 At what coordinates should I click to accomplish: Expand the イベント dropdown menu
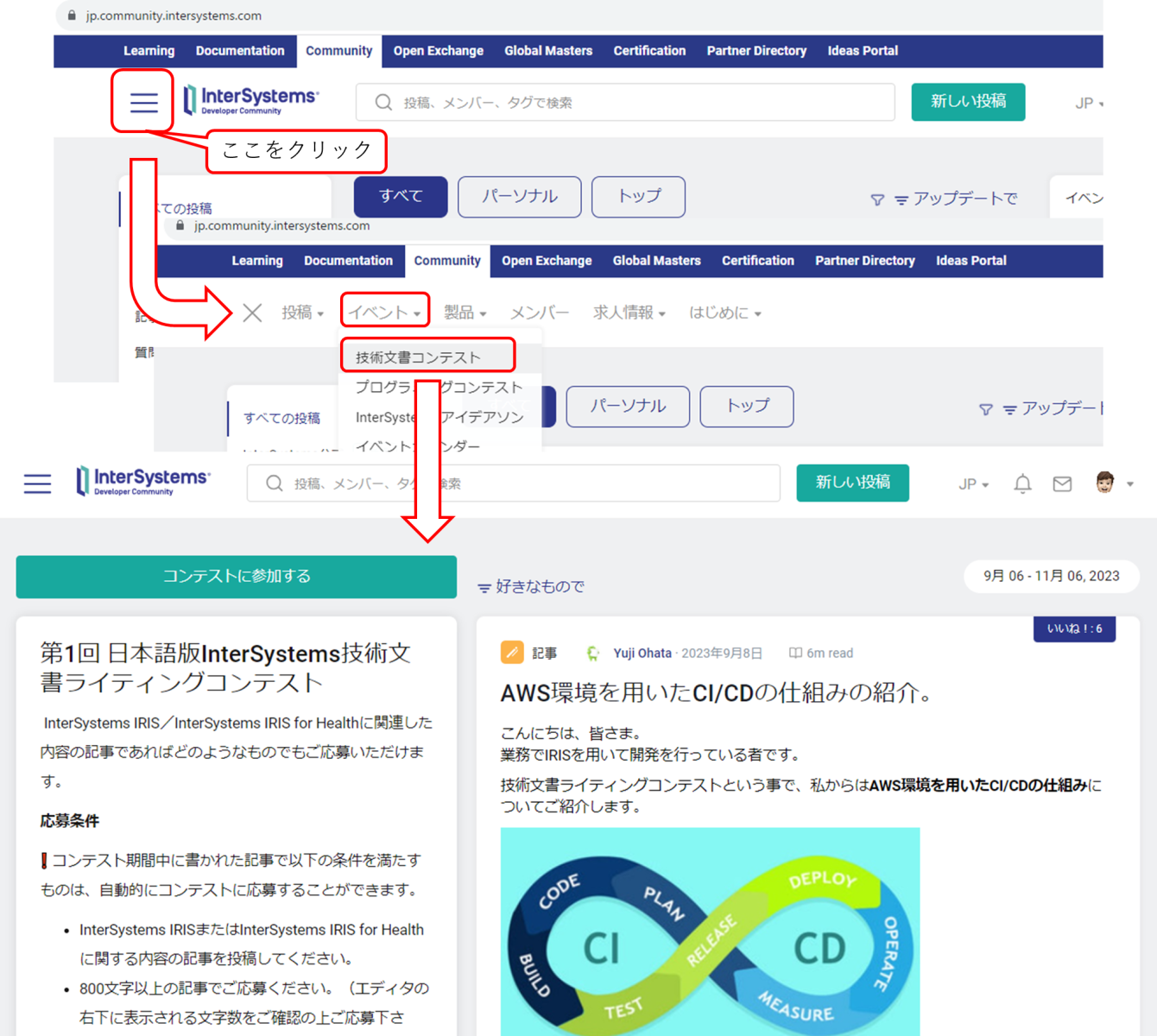tap(385, 313)
